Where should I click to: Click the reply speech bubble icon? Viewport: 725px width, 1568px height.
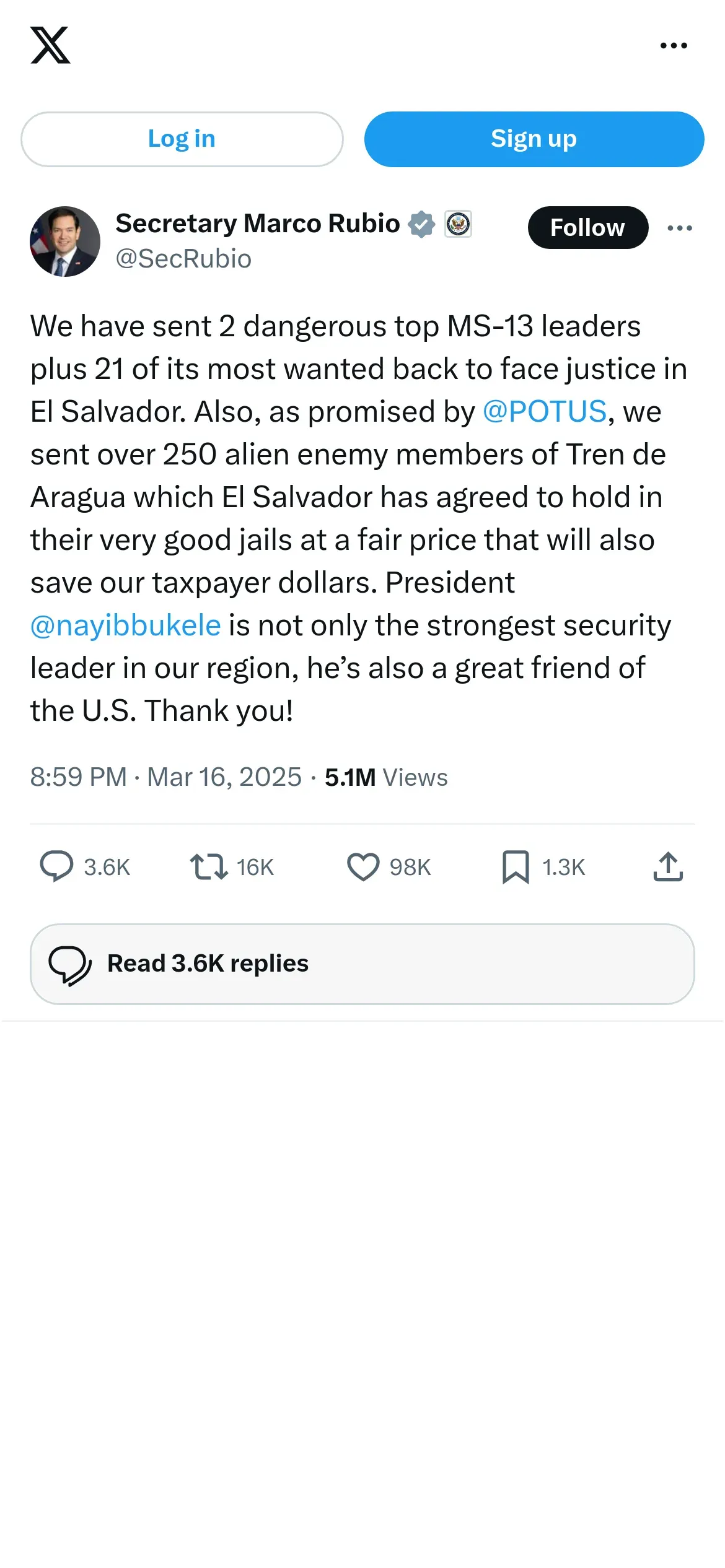(x=56, y=866)
